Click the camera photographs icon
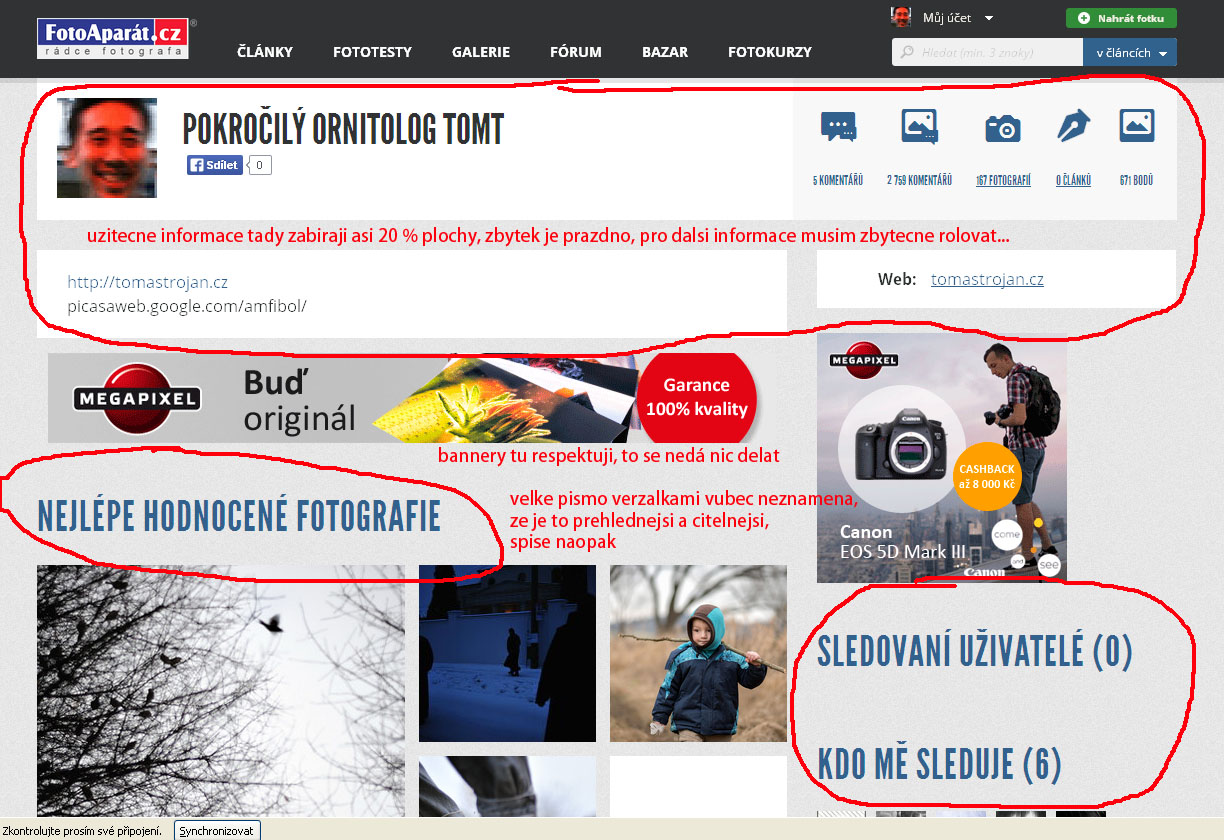The height and width of the screenshot is (840, 1224). 1002,127
